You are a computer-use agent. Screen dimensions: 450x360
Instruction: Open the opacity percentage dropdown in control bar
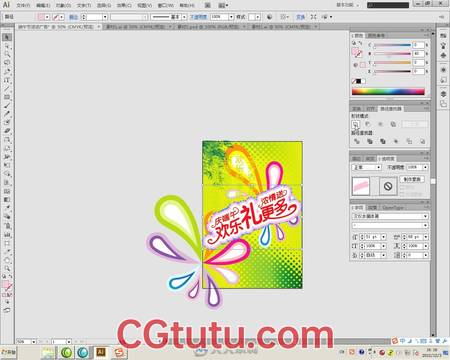tap(231, 17)
